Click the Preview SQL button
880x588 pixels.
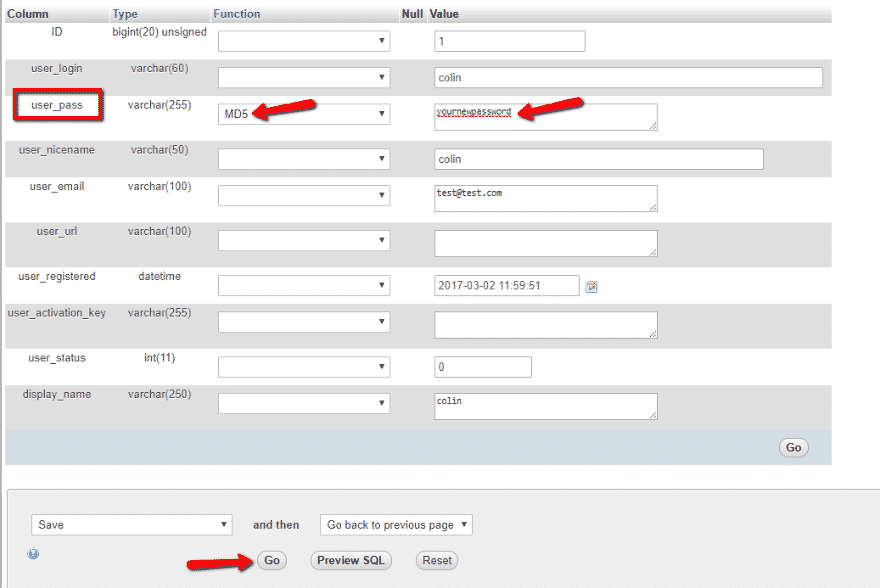point(350,560)
